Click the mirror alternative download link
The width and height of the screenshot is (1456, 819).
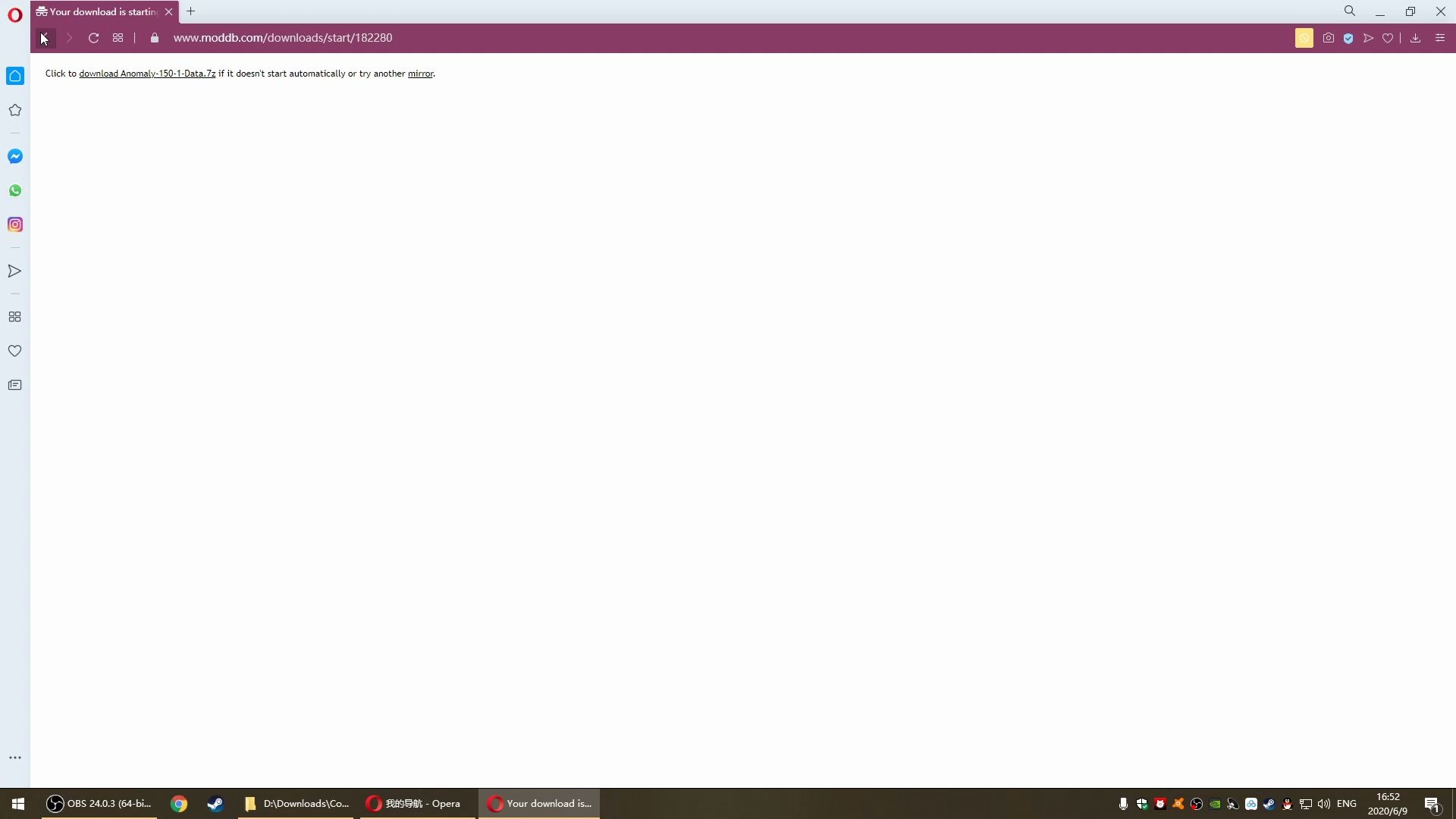[421, 73]
